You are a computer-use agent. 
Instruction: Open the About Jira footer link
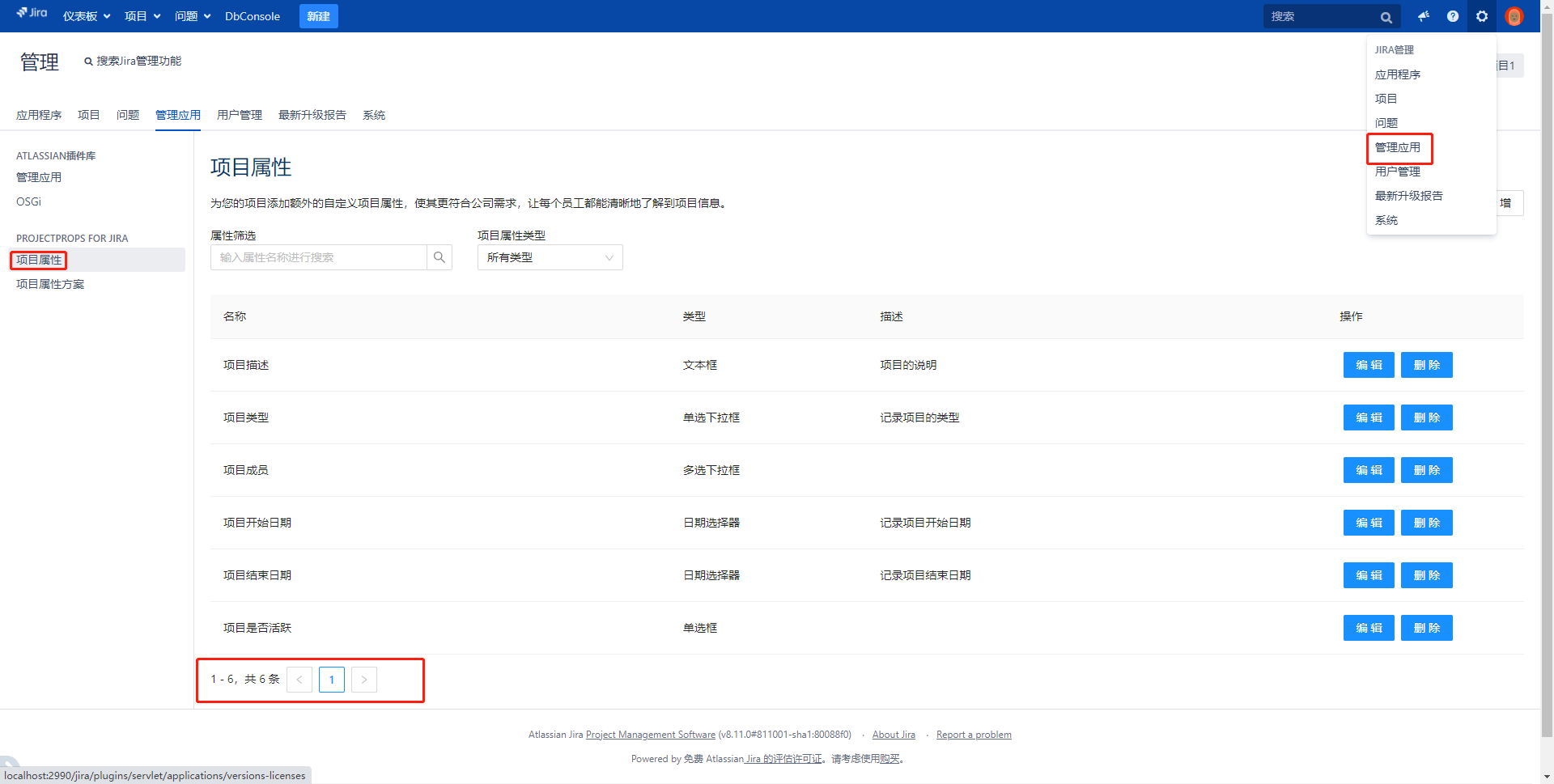coord(894,735)
